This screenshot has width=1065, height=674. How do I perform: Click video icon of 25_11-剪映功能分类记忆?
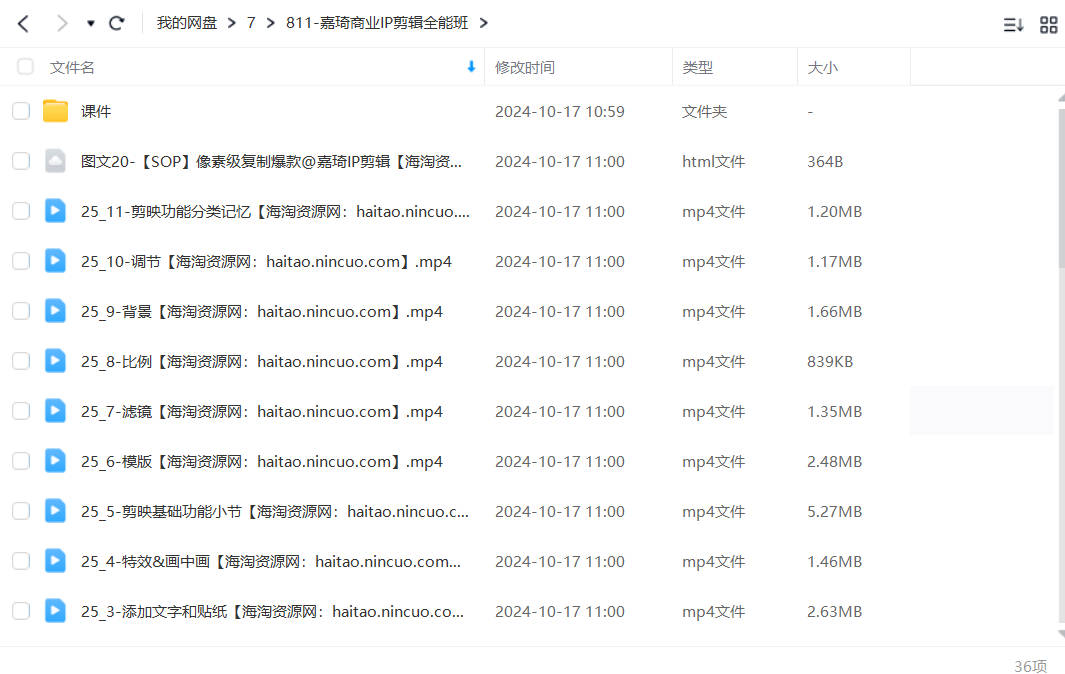pyautogui.click(x=55, y=211)
